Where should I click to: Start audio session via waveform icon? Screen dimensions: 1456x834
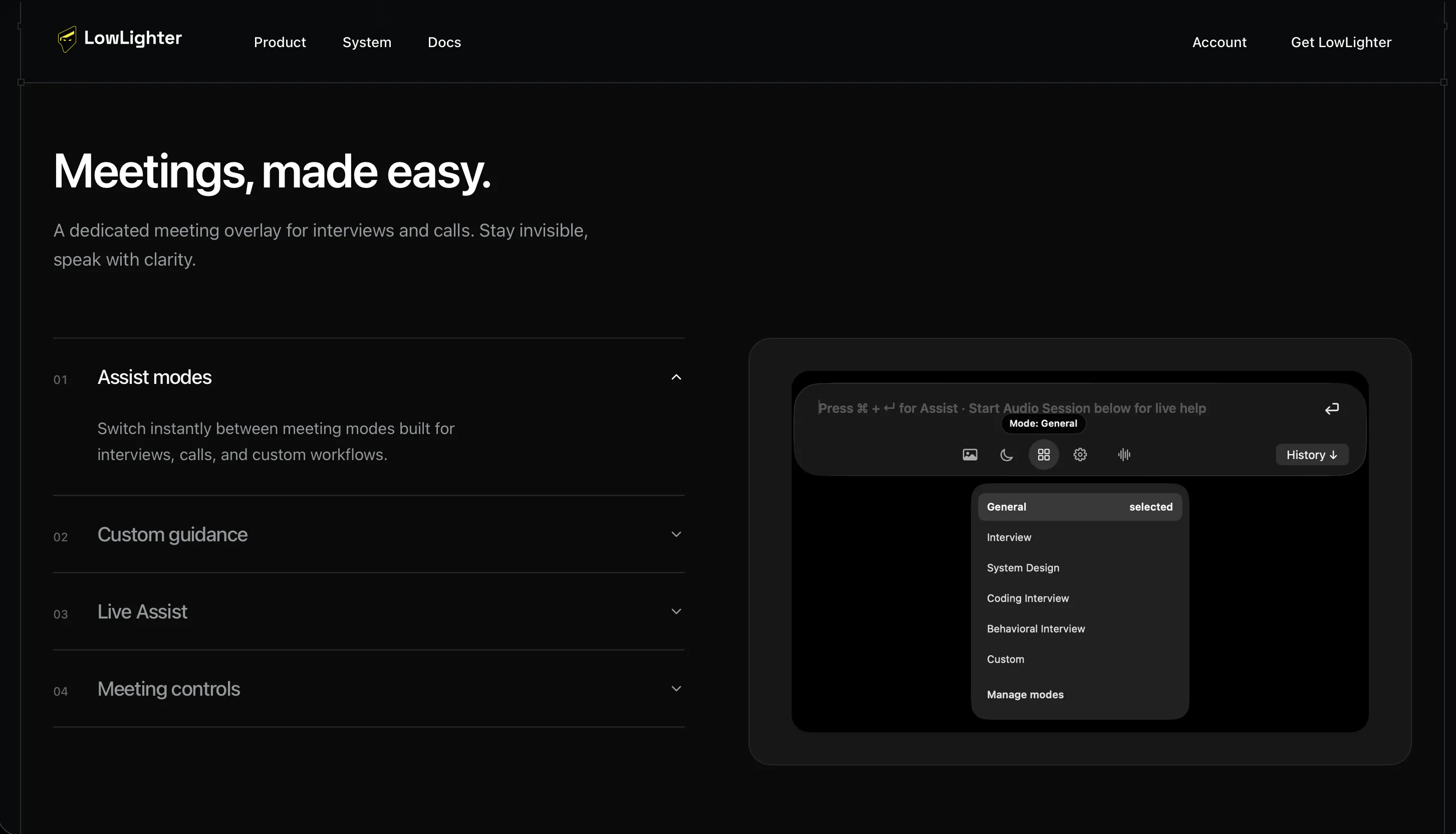coord(1124,455)
